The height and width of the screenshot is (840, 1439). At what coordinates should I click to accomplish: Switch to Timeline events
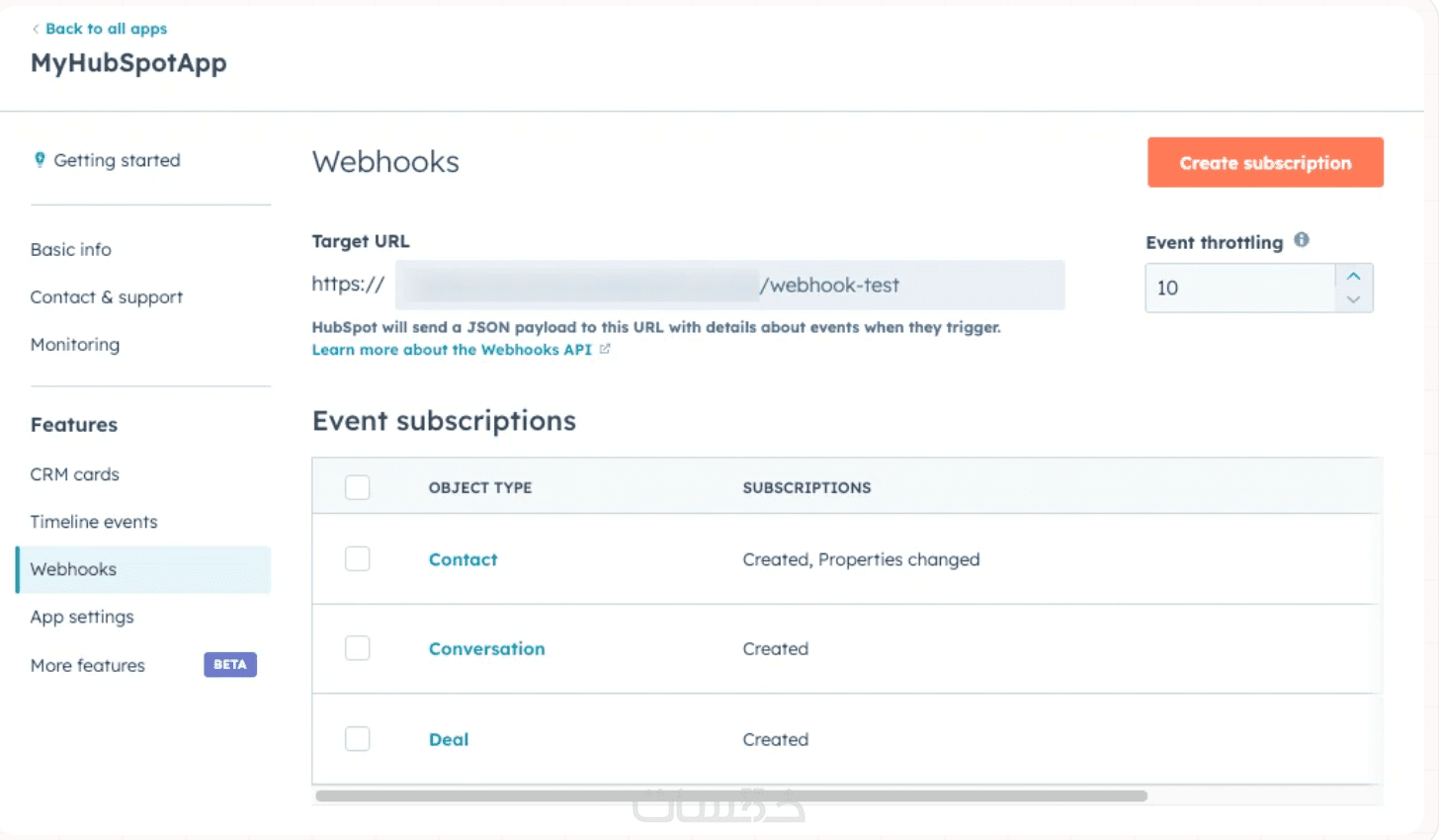pos(94,522)
